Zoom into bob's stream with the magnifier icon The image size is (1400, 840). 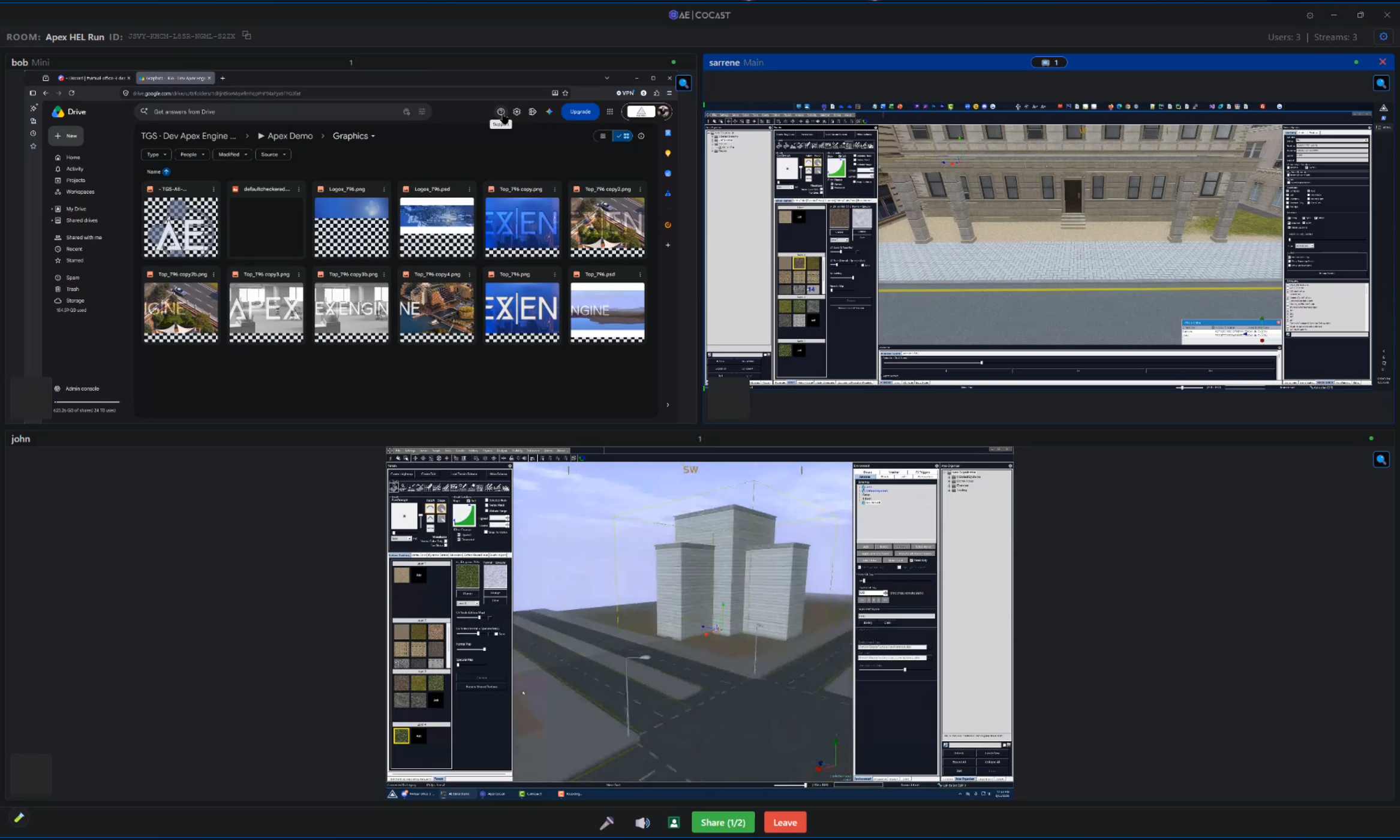pyautogui.click(x=683, y=83)
